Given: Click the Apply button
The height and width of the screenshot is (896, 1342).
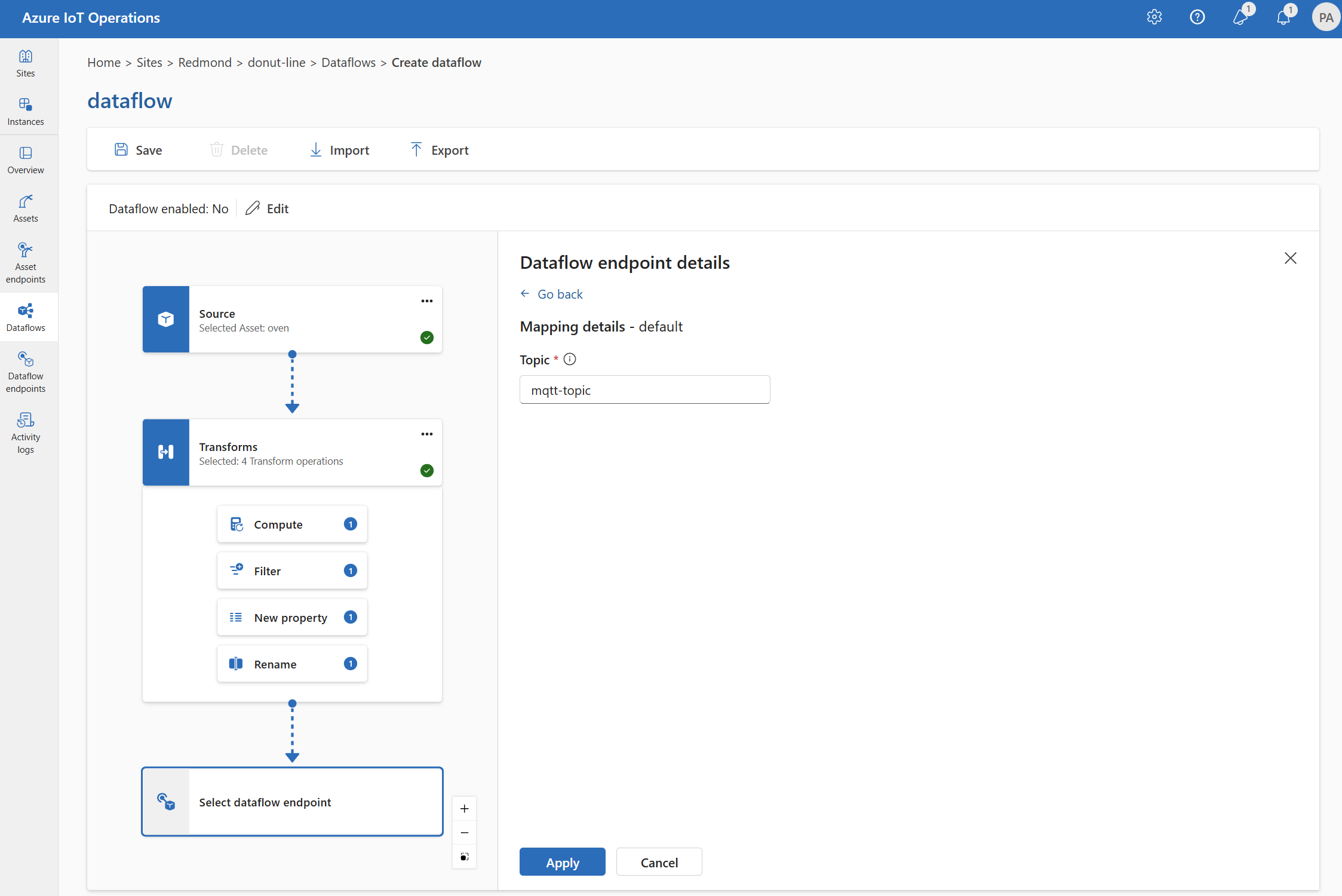Looking at the screenshot, I should click(x=562, y=862).
